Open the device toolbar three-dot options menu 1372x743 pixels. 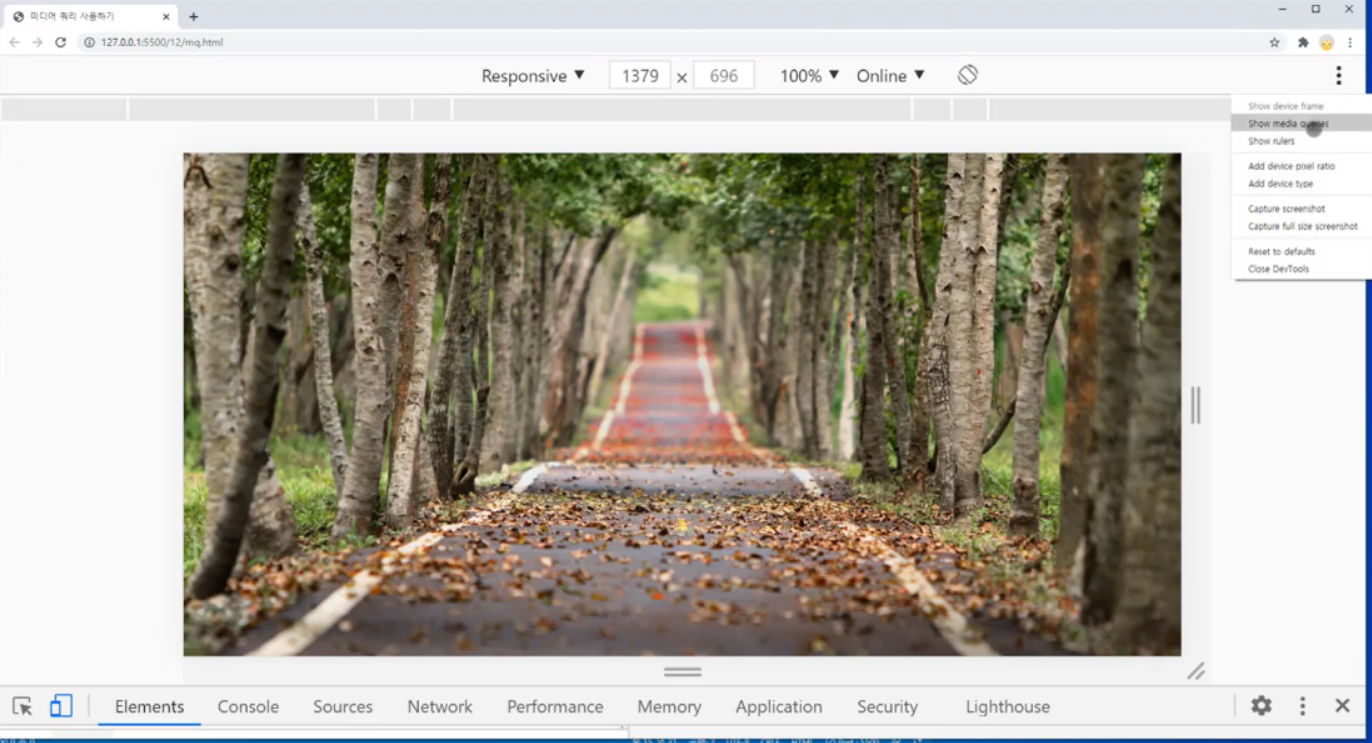1338,75
